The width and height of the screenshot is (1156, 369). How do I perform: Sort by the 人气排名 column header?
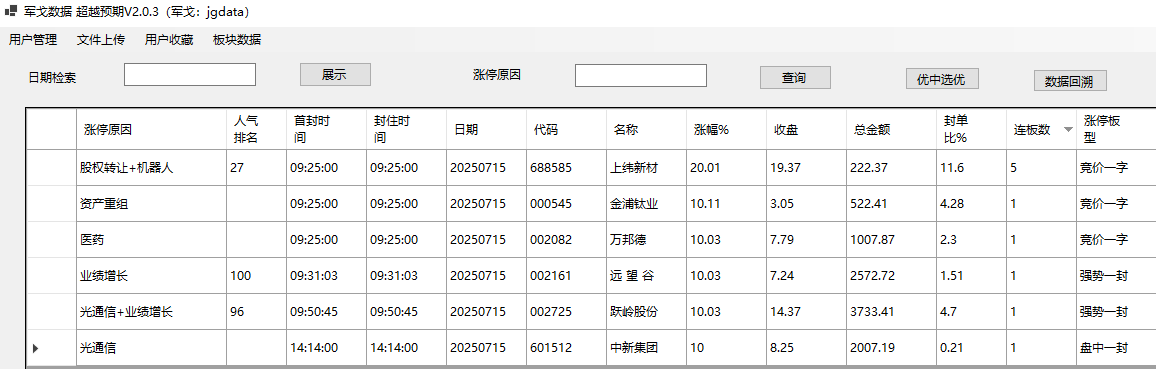(x=255, y=129)
